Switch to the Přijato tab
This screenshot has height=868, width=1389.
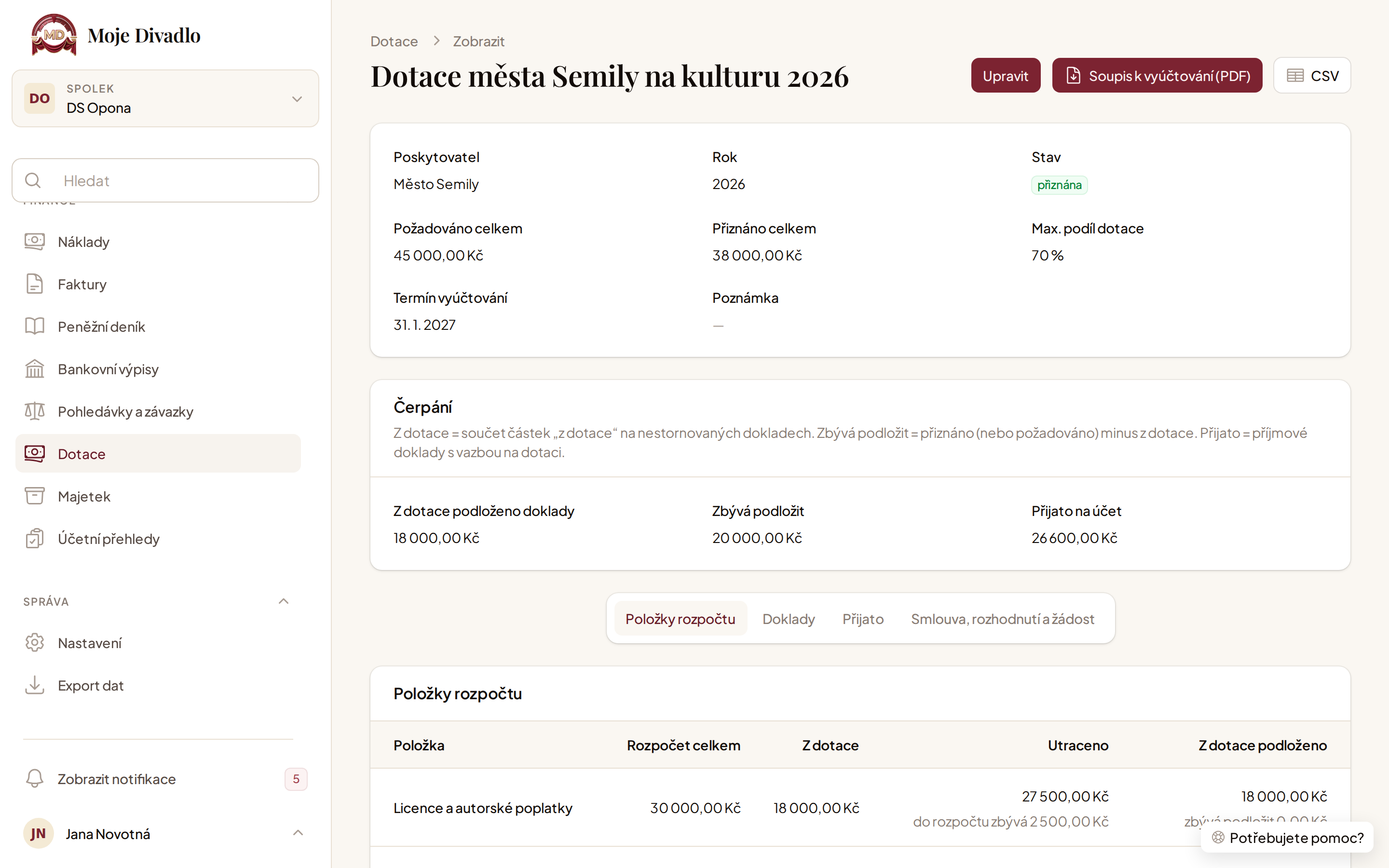pyautogui.click(x=863, y=619)
